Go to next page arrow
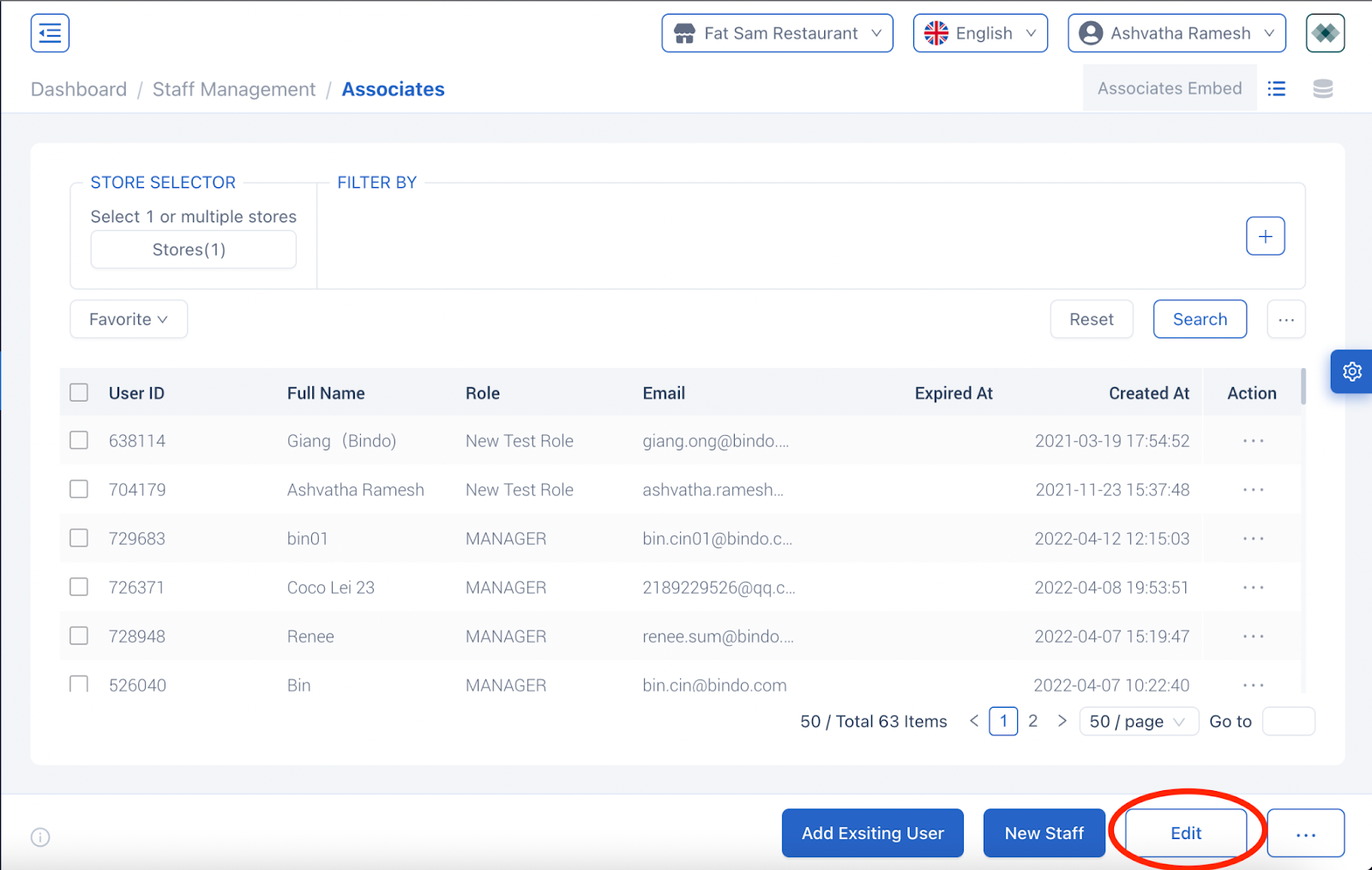This screenshot has width=1372, height=870. pos(1062,721)
